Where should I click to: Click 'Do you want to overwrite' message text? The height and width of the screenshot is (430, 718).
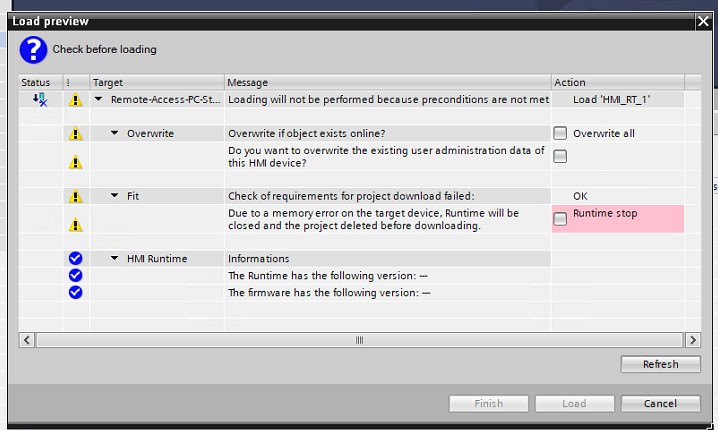pos(386,157)
